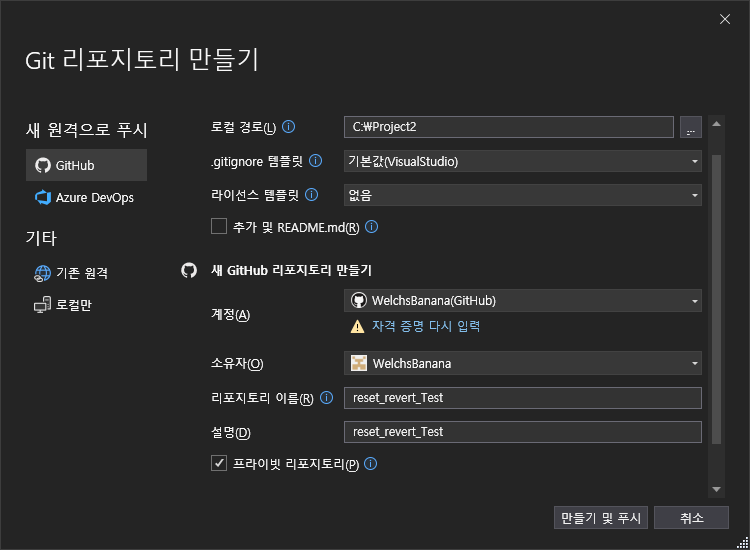Open the 계정 account dropdown
Image resolution: width=750 pixels, height=550 pixels.
tap(522, 300)
